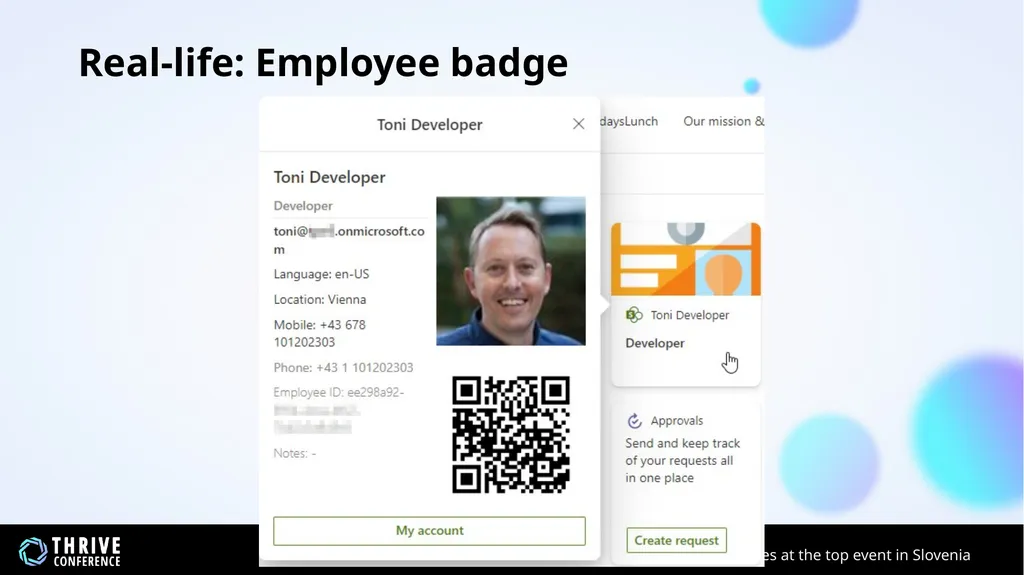Viewport: 1024px width, 575px height.
Task: Click the Toni Developer name on card
Action: click(x=690, y=315)
